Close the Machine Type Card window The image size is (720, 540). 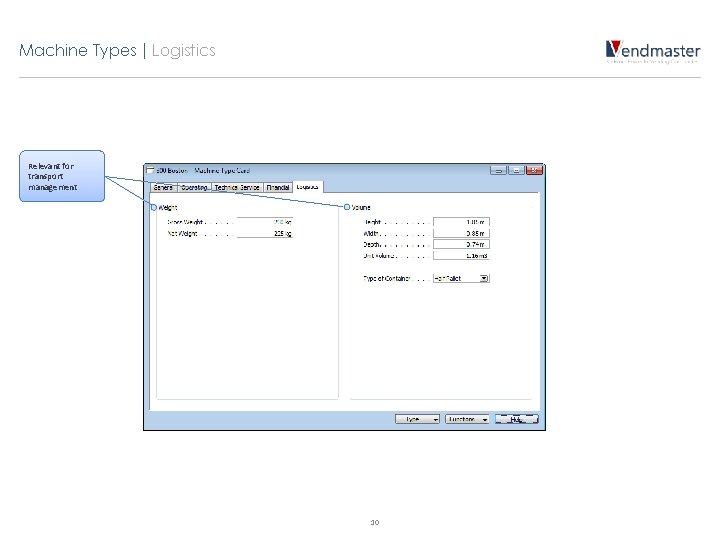[534, 170]
